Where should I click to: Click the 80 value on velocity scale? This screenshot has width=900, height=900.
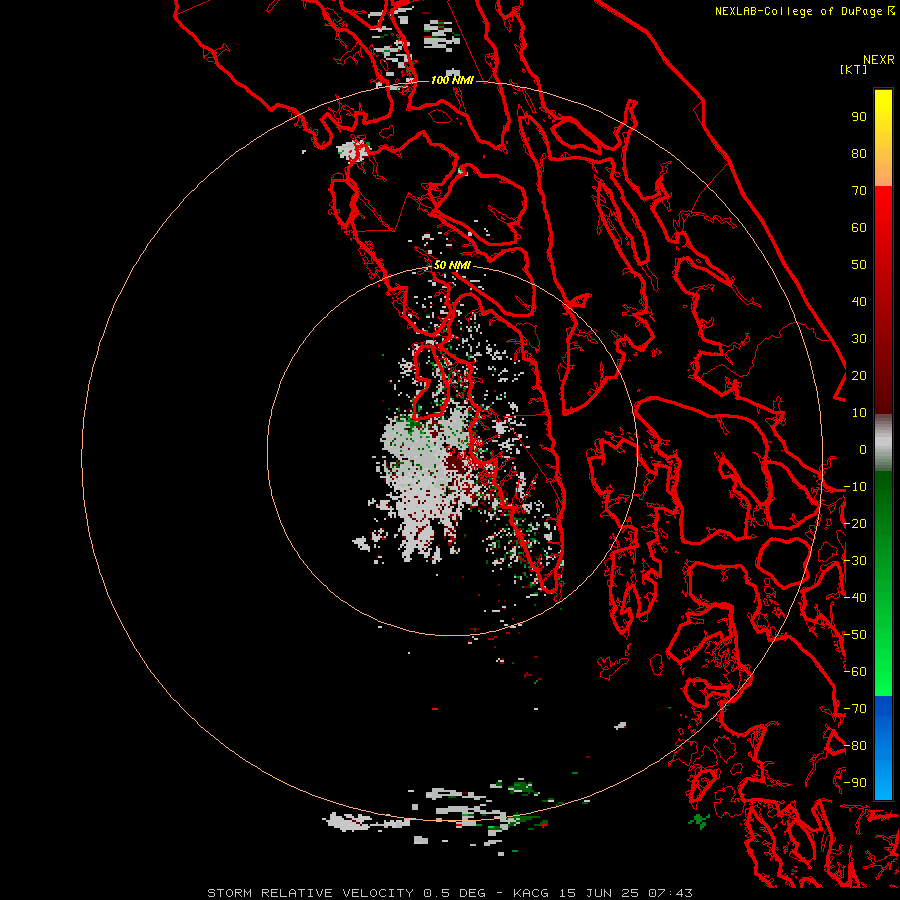click(859, 154)
